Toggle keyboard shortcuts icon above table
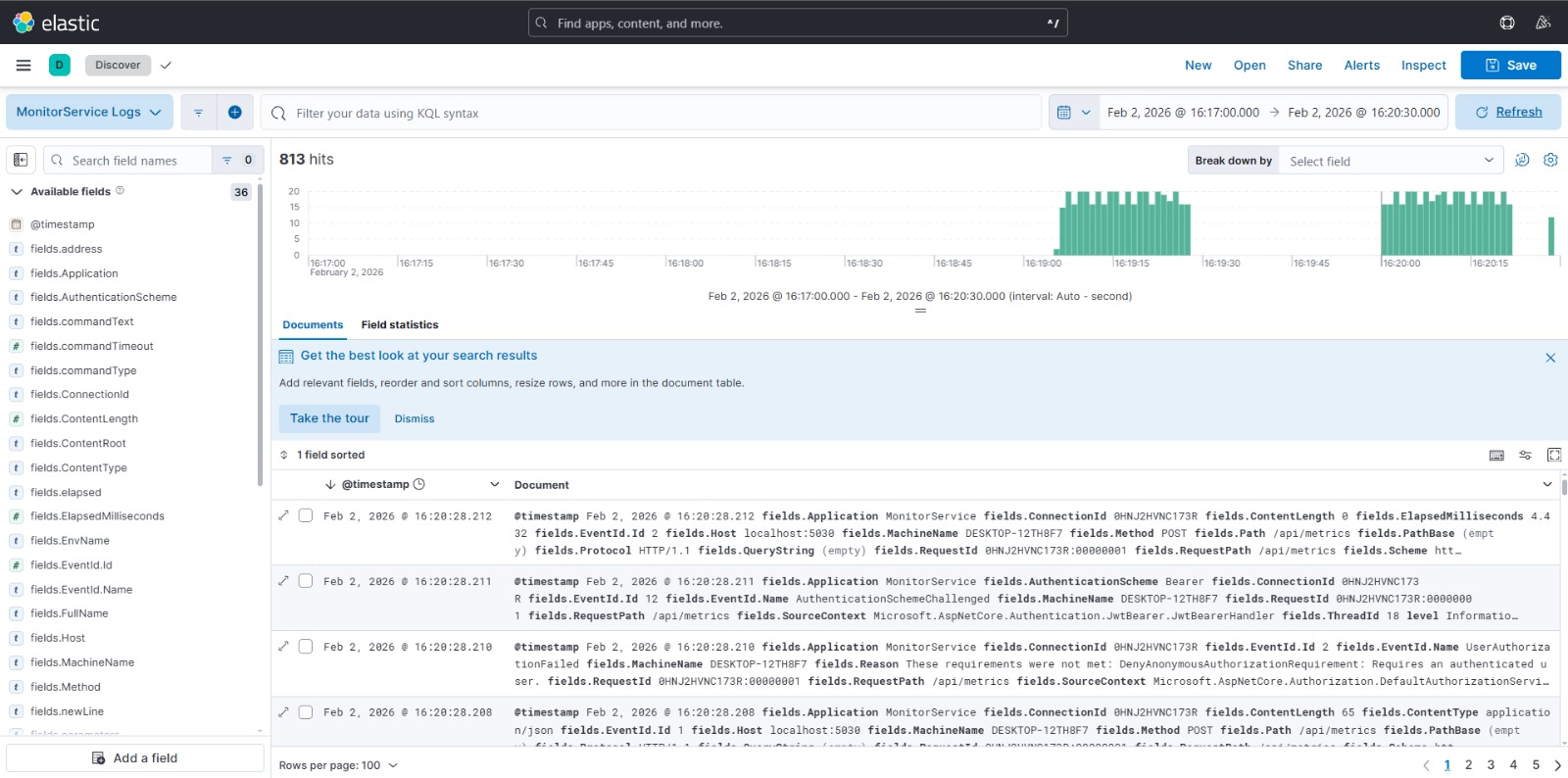 click(x=1496, y=455)
